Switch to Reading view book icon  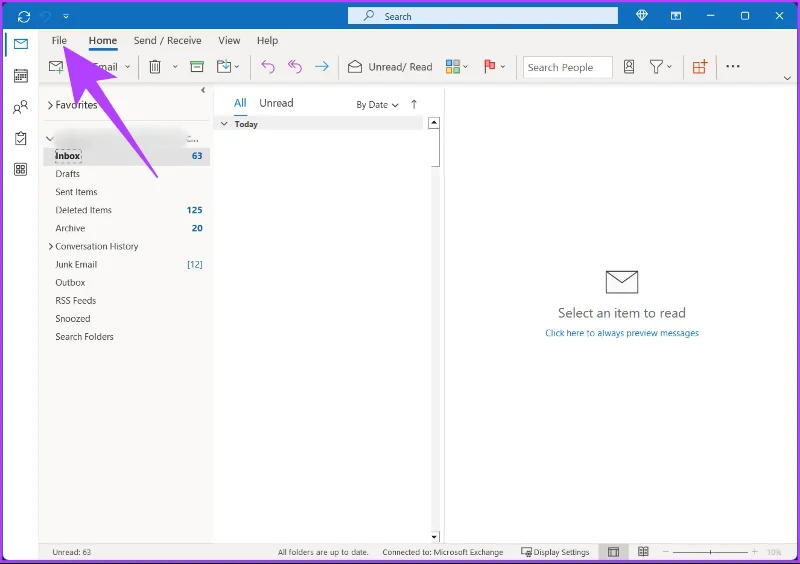(643, 552)
